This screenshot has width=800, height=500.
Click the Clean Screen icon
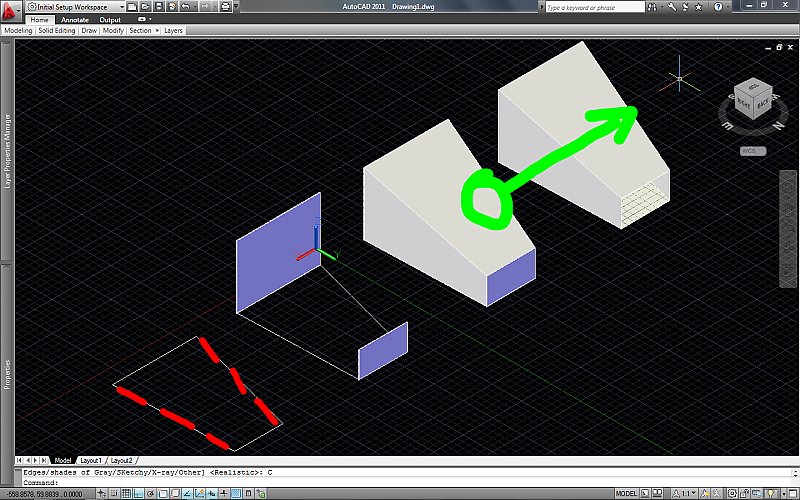point(793,493)
